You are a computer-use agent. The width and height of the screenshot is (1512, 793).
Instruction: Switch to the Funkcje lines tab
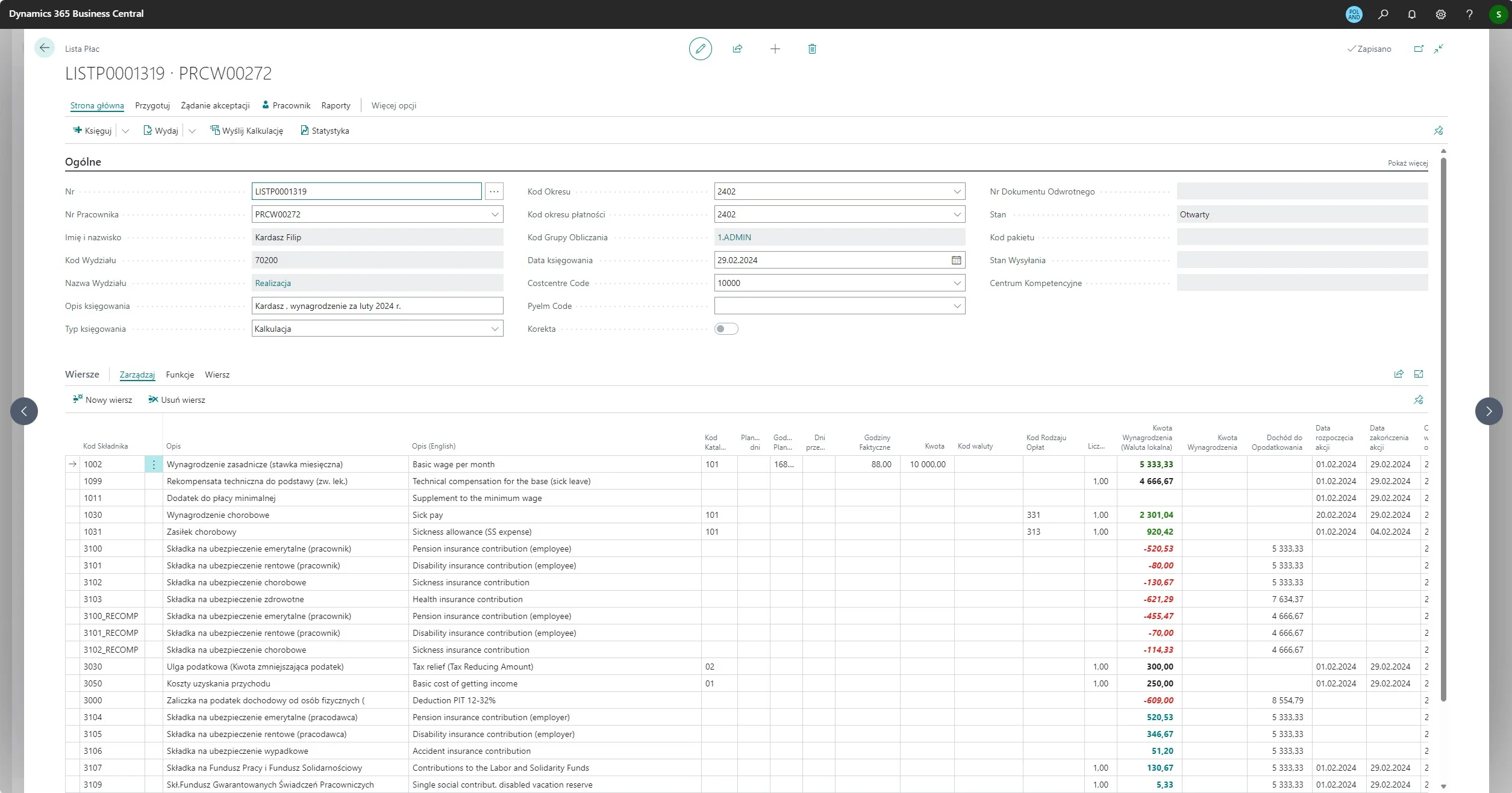point(180,375)
